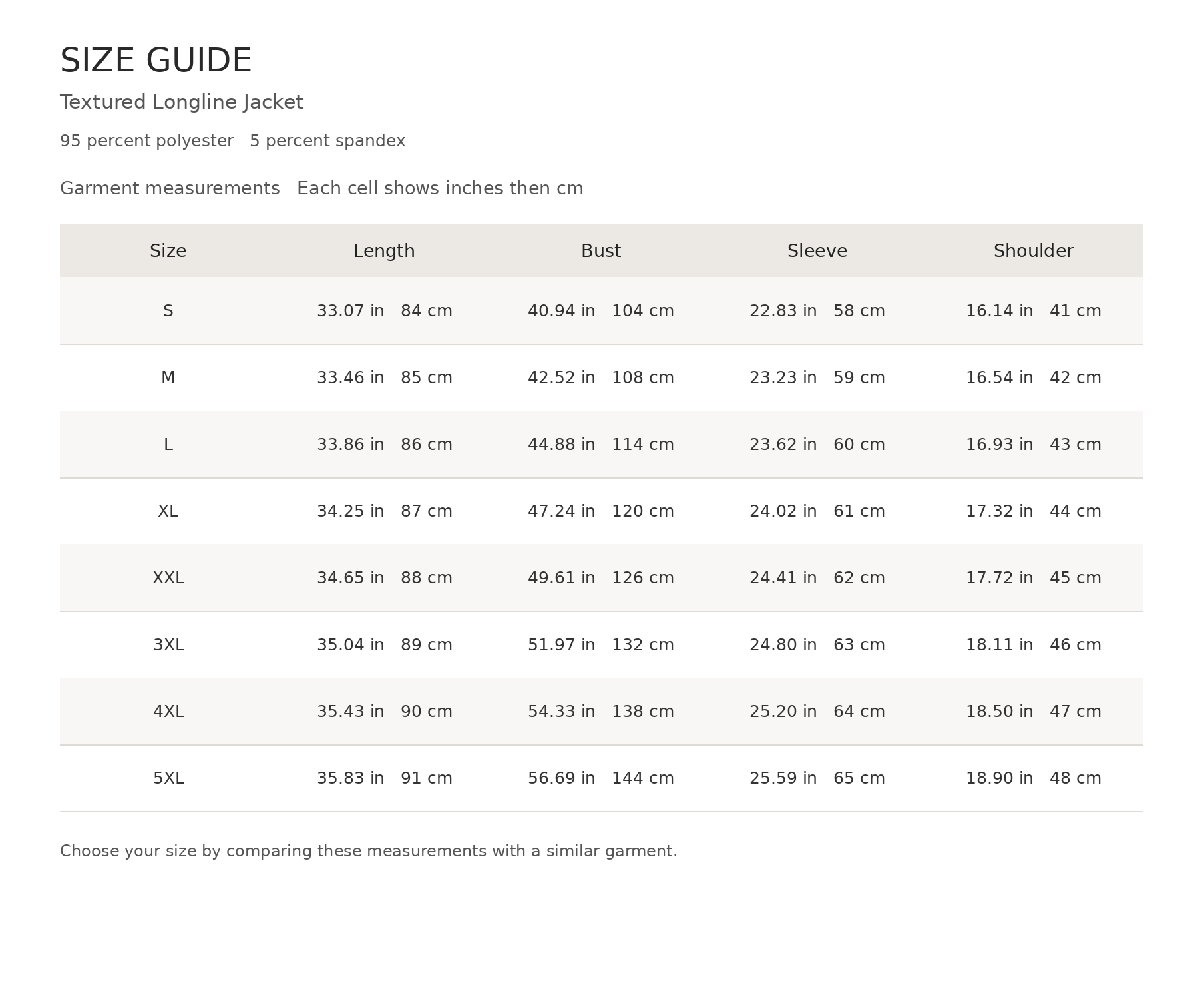Click the '35.43 in 90 cm' length cell

pyautogui.click(x=385, y=712)
